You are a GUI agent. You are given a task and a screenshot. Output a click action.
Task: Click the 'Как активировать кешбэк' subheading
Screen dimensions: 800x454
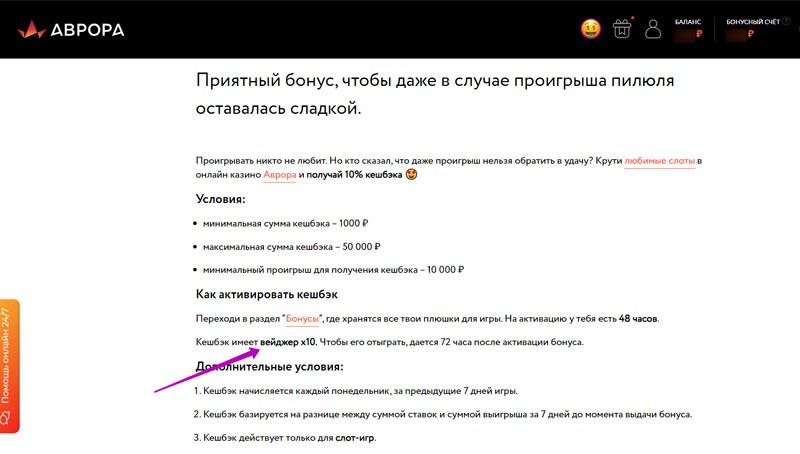[x=266, y=294]
